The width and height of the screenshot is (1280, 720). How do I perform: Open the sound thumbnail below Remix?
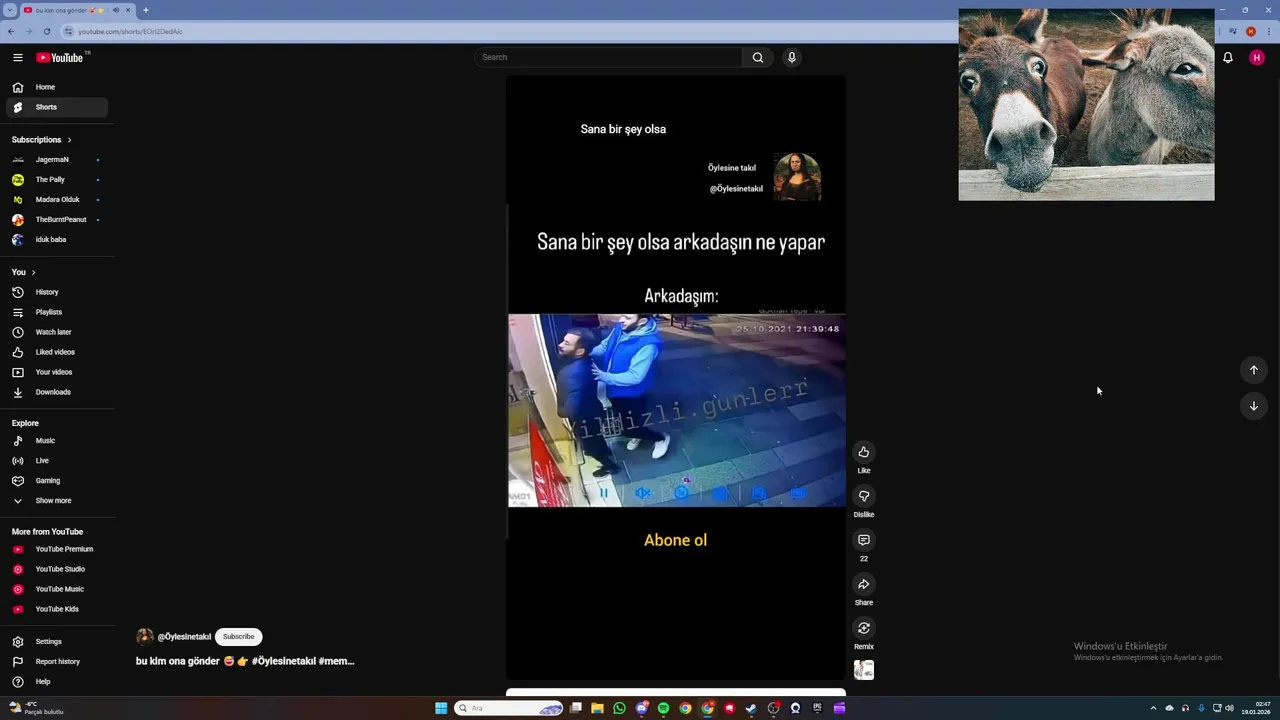pos(864,670)
